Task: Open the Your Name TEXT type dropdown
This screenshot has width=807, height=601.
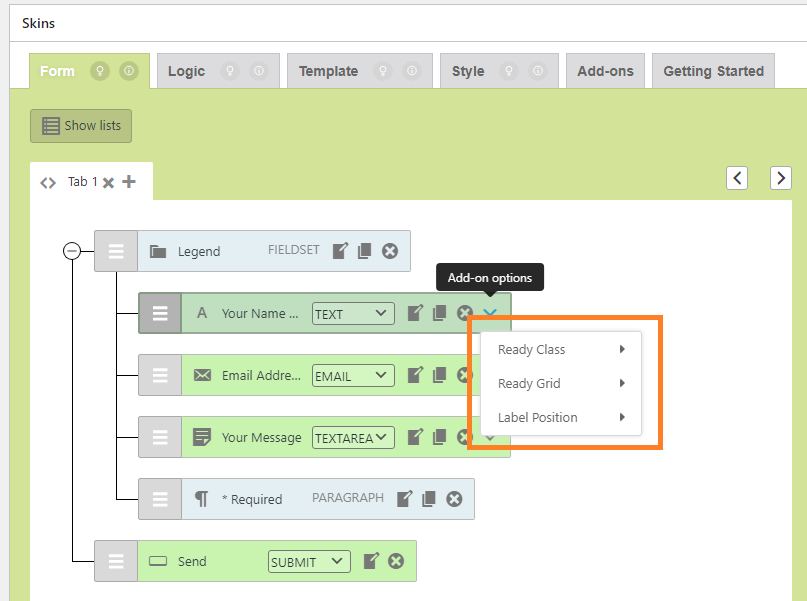Action: (x=353, y=314)
